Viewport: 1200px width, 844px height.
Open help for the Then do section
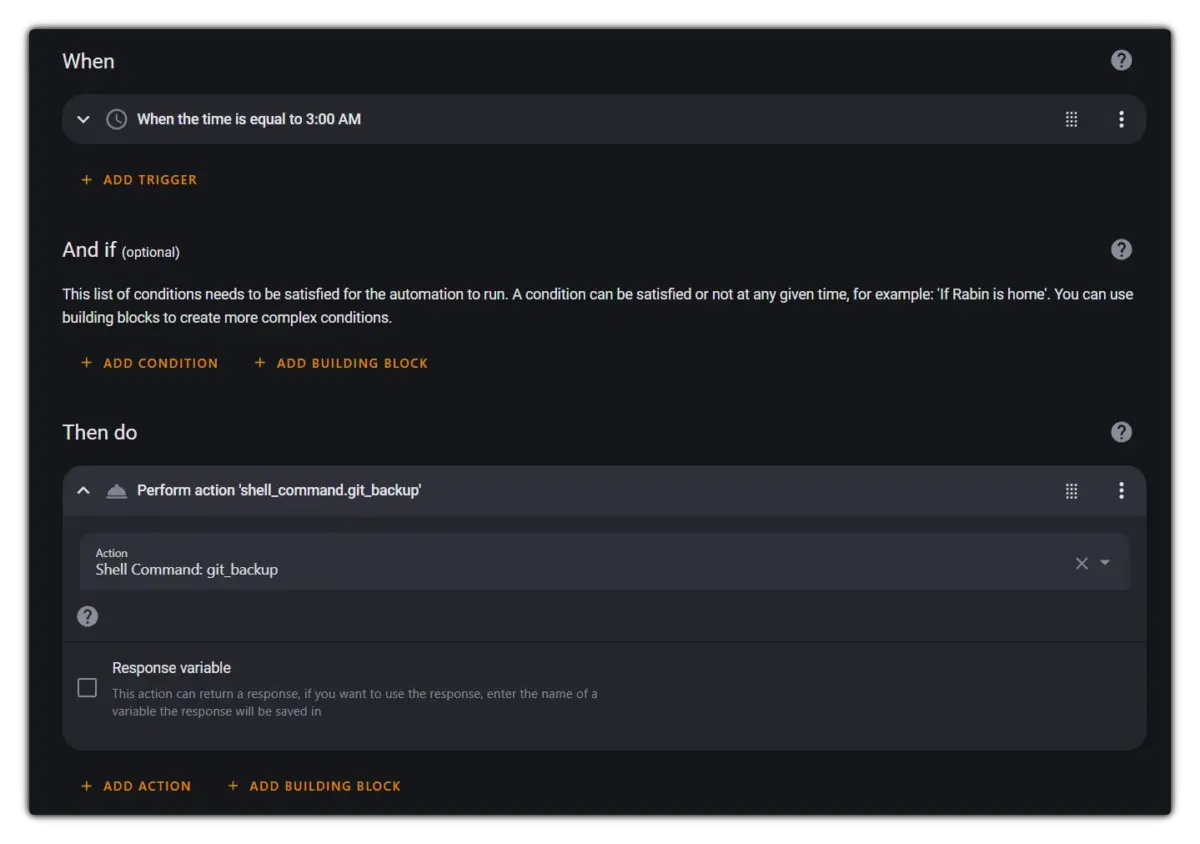point(1121,432)
